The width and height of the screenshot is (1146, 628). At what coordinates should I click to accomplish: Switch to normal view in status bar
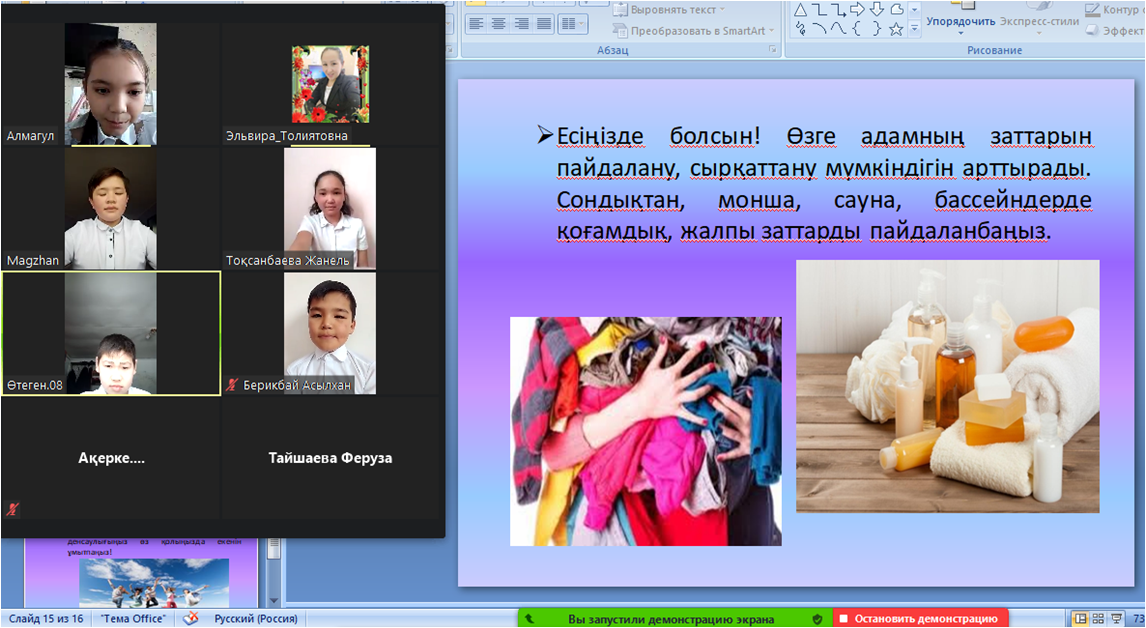coord(1080,619)
